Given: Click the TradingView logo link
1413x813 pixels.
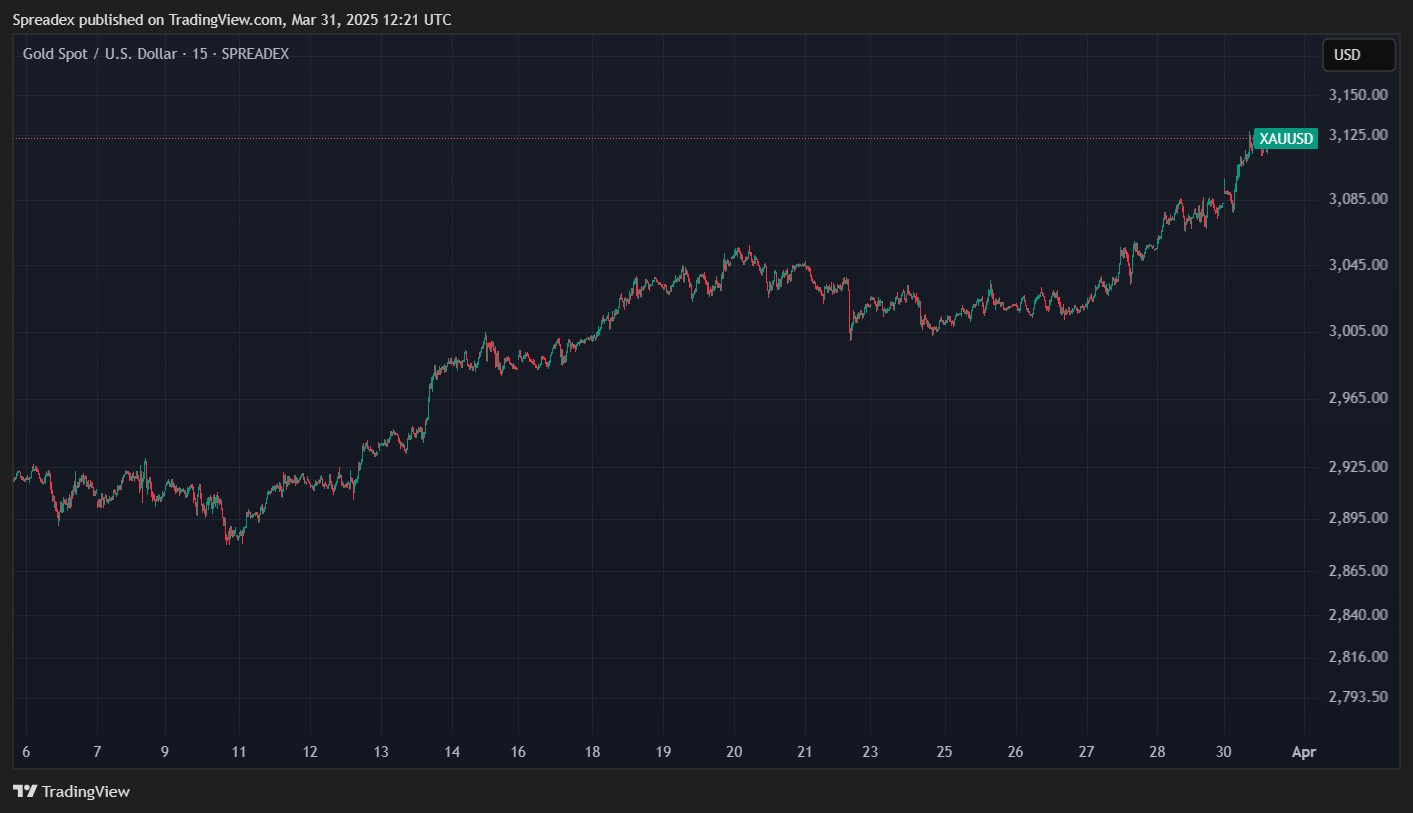Looking at the screenshot, I should click(x=71, y=791).
